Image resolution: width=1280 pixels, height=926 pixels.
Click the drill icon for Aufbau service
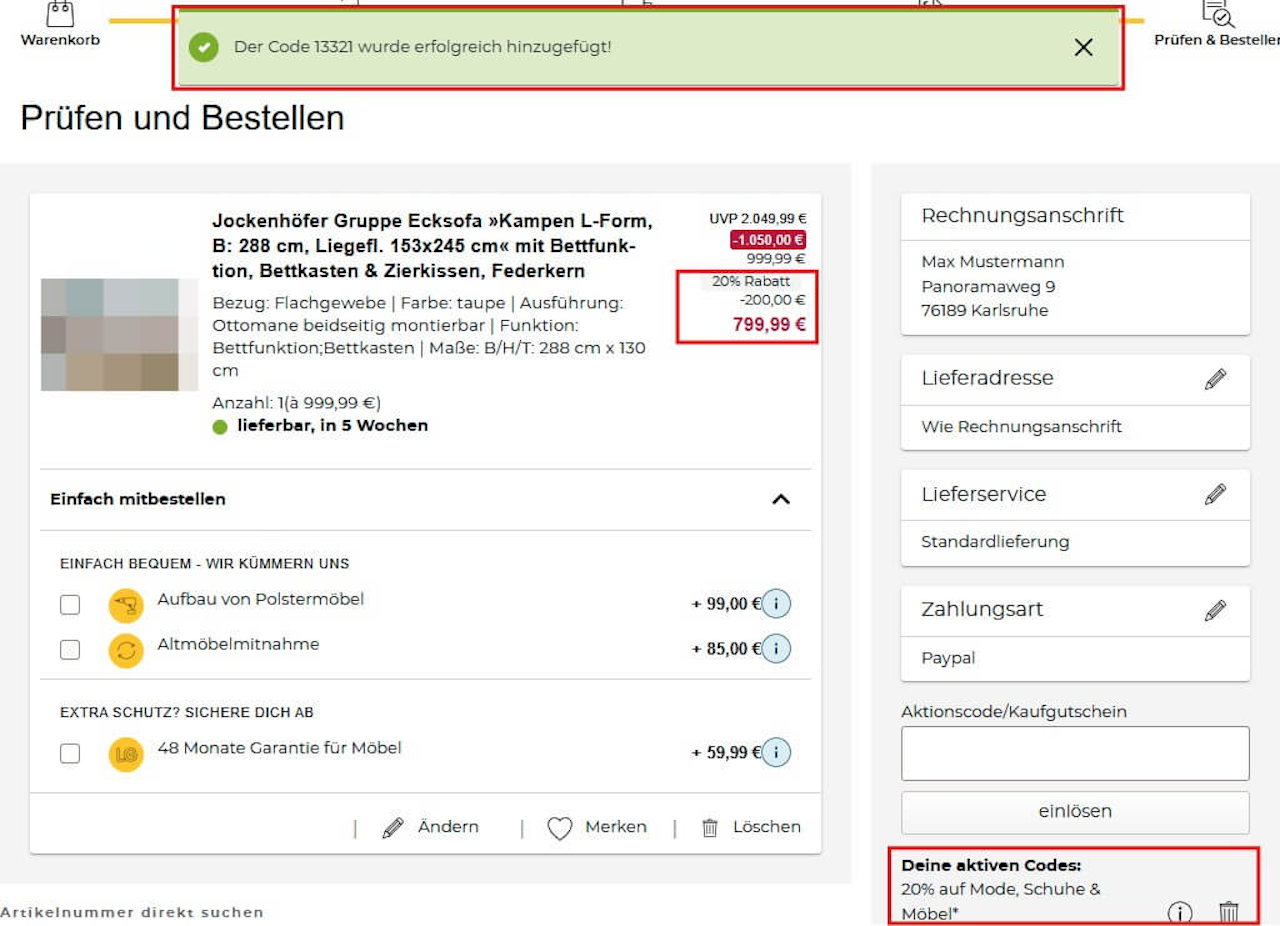(x=126, y=605)
